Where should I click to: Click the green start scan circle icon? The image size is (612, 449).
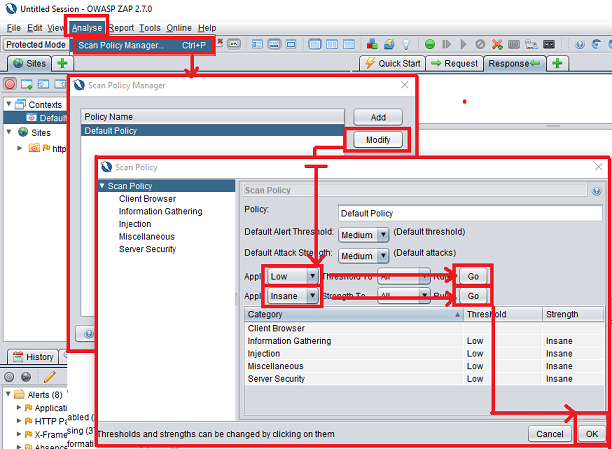click(430, 45)
